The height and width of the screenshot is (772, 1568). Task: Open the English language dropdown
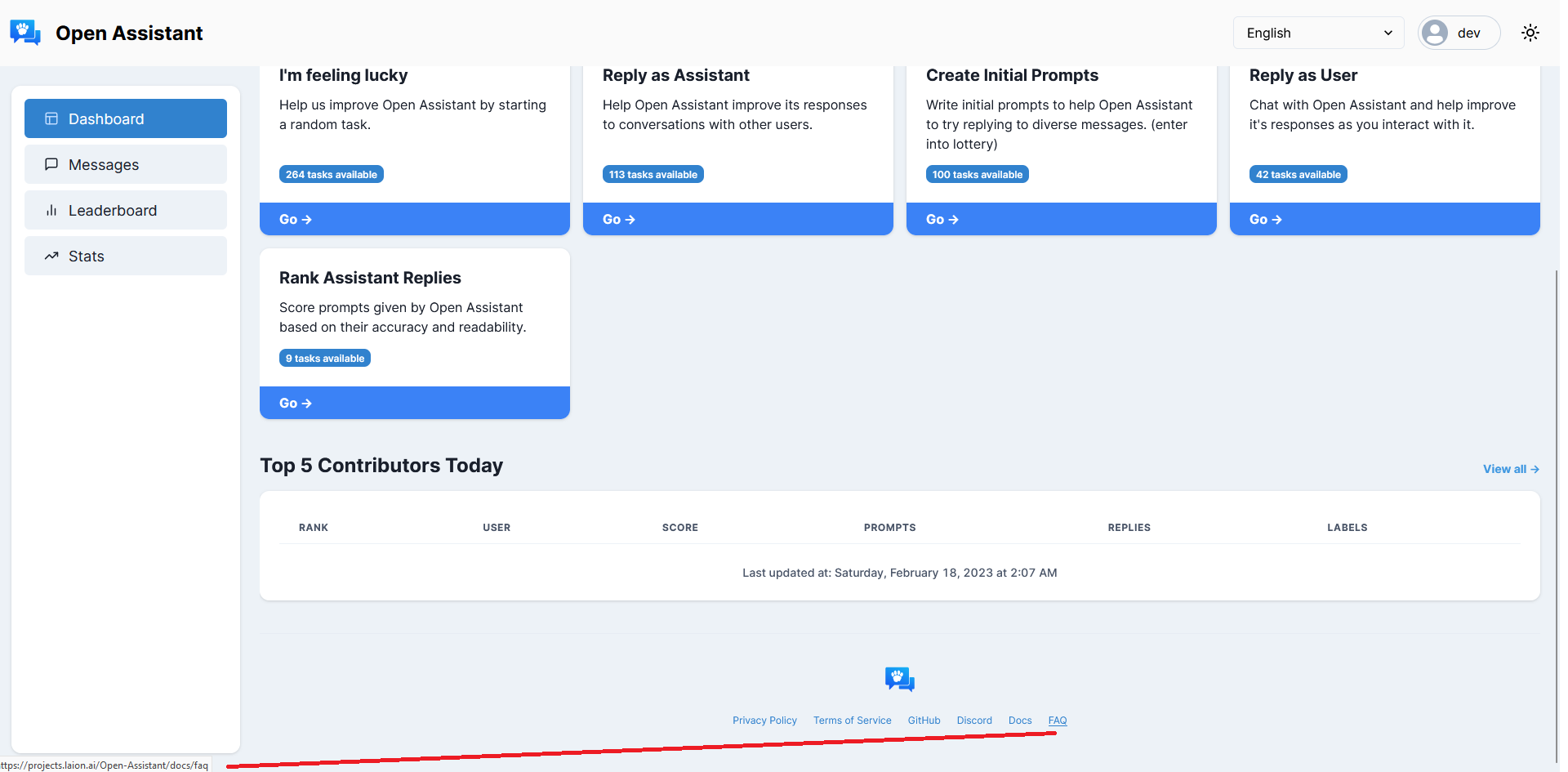tap(1317, 33)
